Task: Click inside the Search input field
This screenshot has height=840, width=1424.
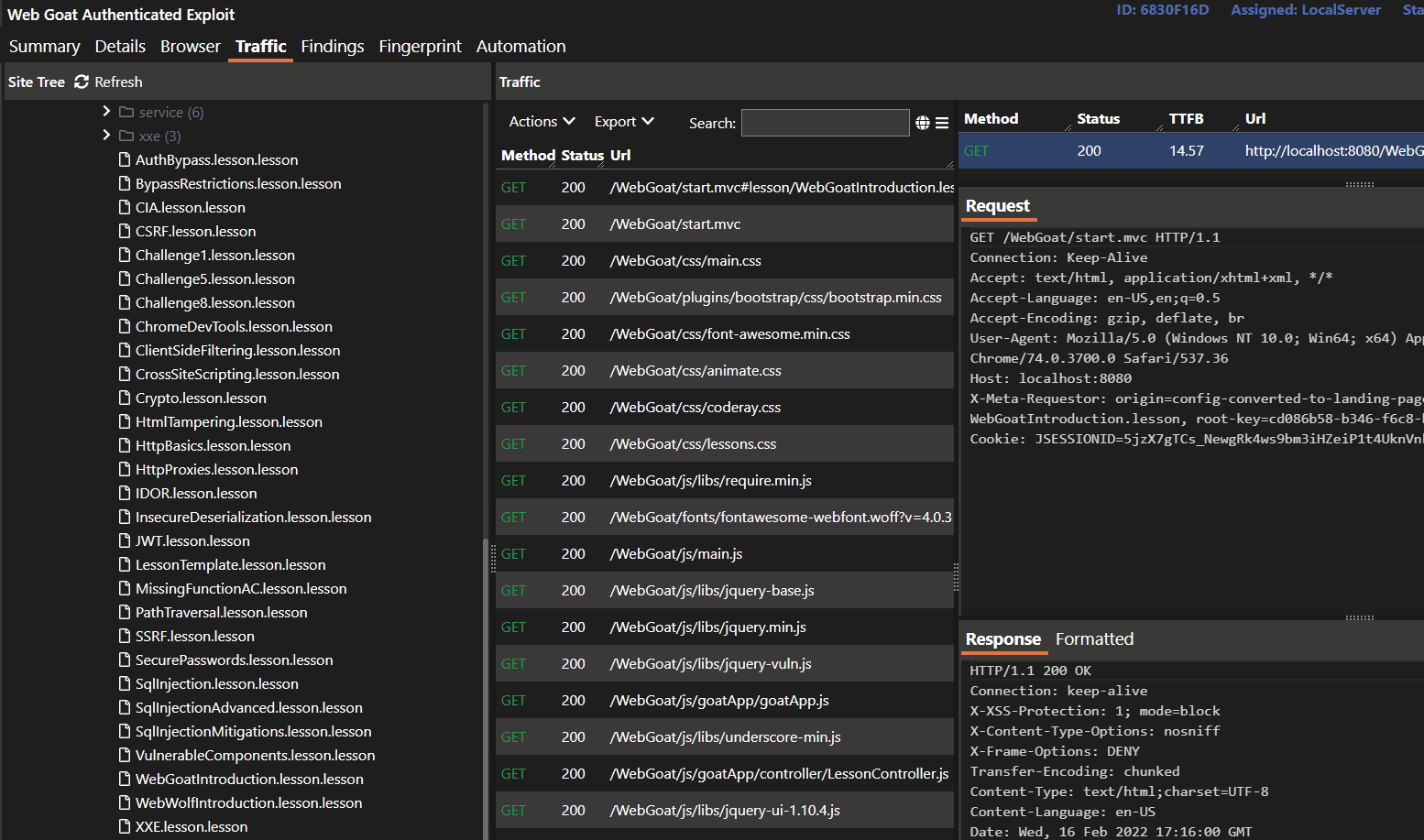Action: (825, 122)
